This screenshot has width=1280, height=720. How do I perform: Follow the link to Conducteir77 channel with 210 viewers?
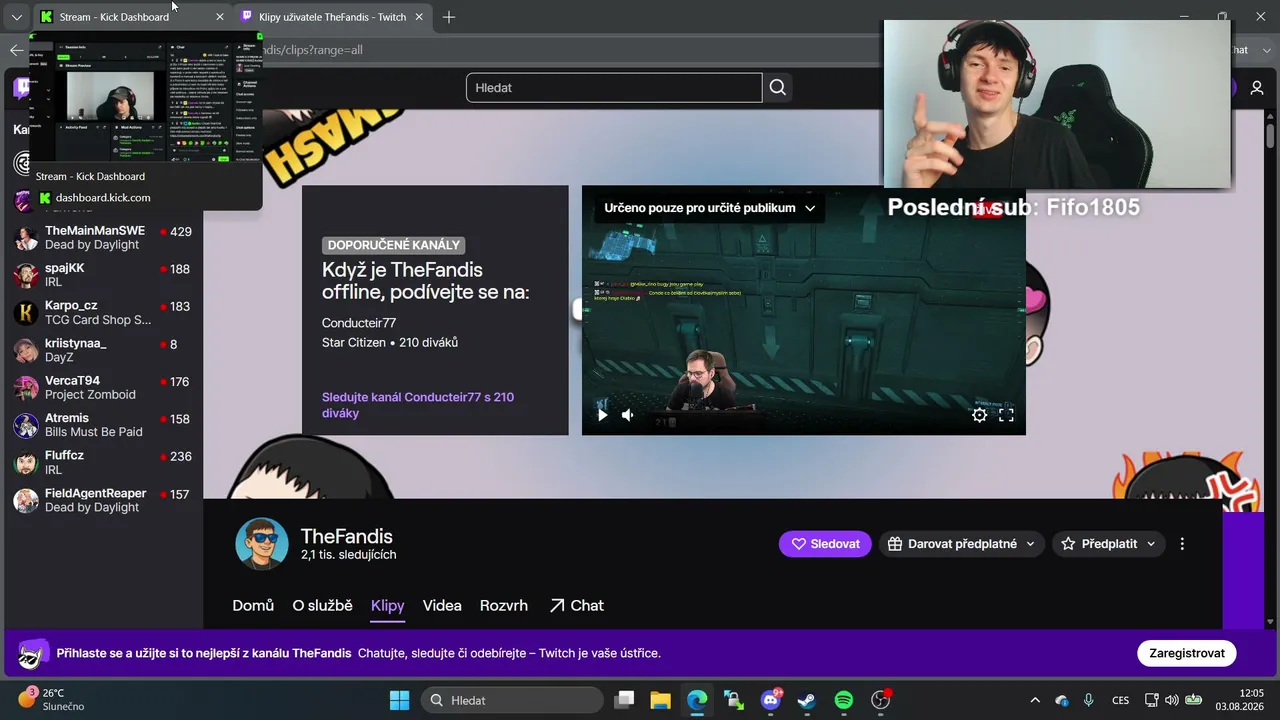pyautogui.click(x=418, y=405)
